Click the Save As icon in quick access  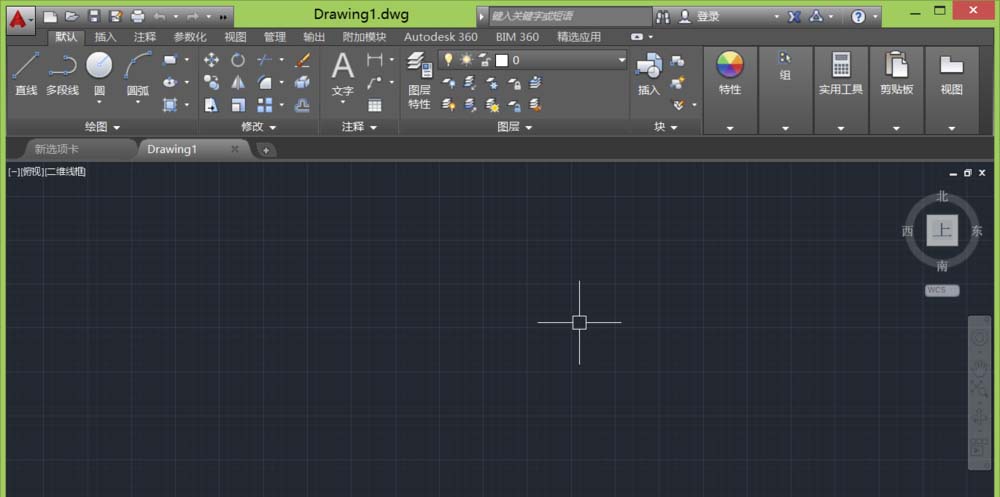pyautogui.click(x=115, y=17)
